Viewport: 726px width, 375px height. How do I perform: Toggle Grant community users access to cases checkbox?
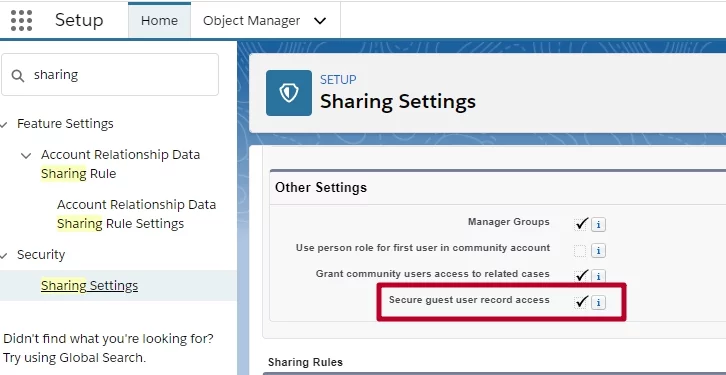(x=580, y=276)
